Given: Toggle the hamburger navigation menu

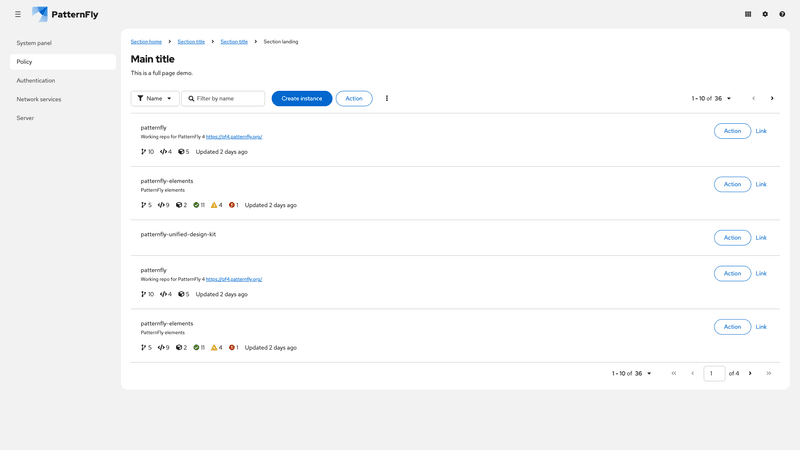Looking at the screenshot, I should [18, 14].
